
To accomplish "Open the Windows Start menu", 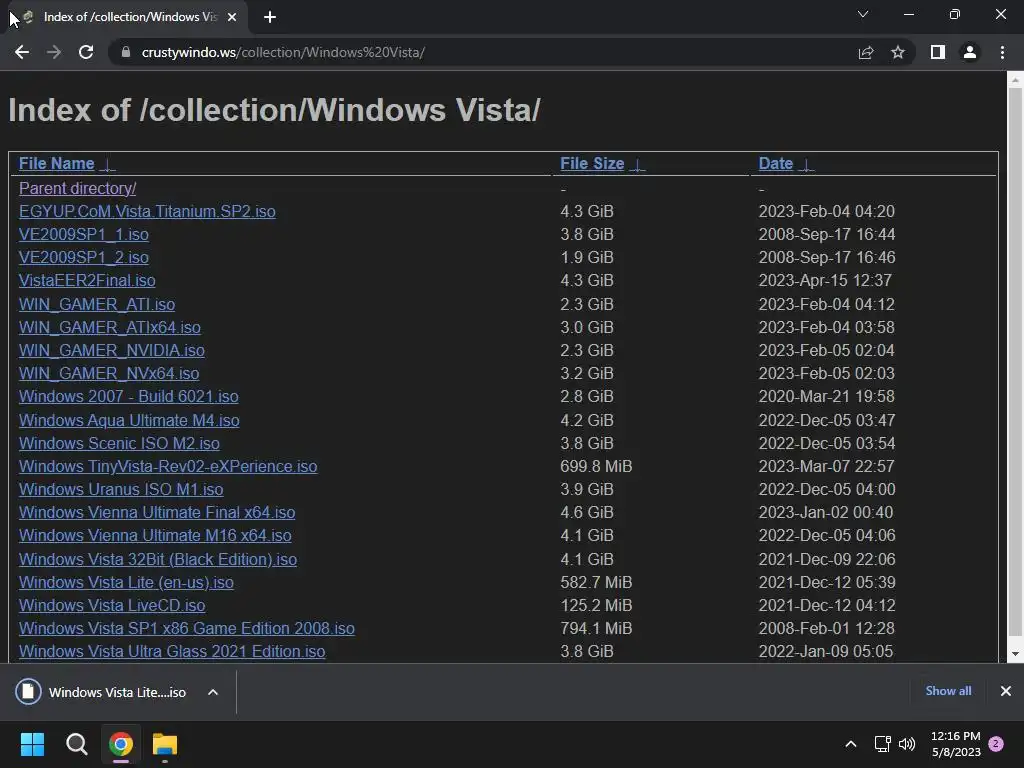I will coord(32,744).
